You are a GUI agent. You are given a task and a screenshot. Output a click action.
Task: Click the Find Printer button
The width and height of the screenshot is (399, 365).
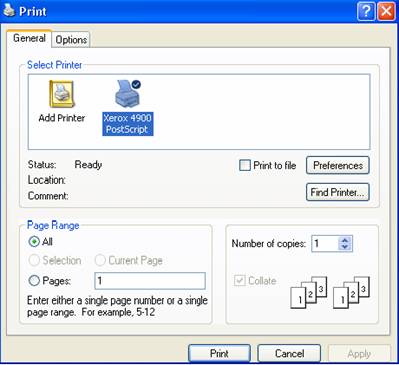[338, 192]
